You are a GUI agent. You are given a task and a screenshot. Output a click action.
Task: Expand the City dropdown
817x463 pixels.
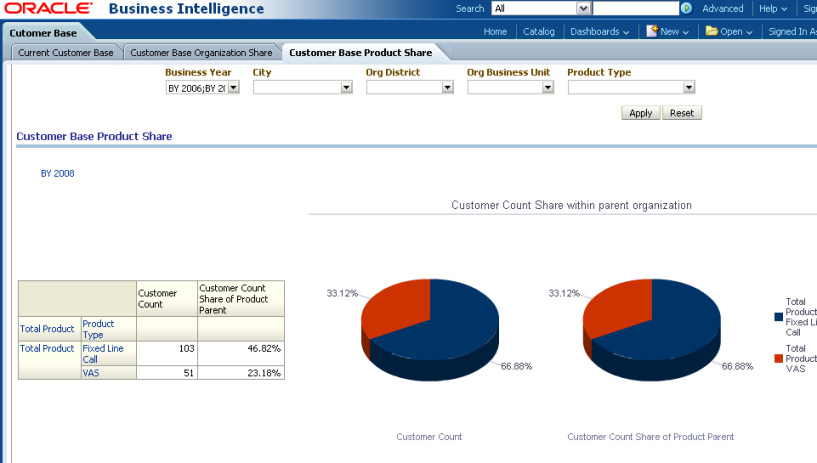[x=346, y=87]
